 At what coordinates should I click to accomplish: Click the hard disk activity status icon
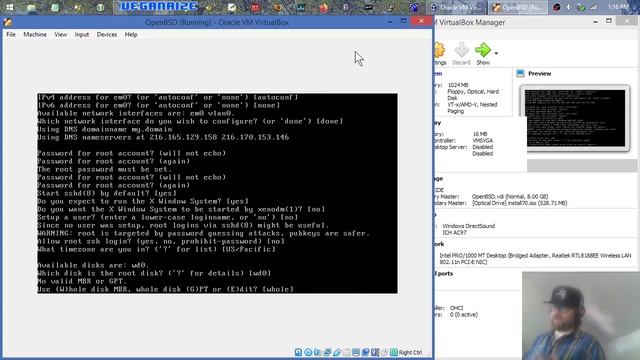click(x=298, y=352)
